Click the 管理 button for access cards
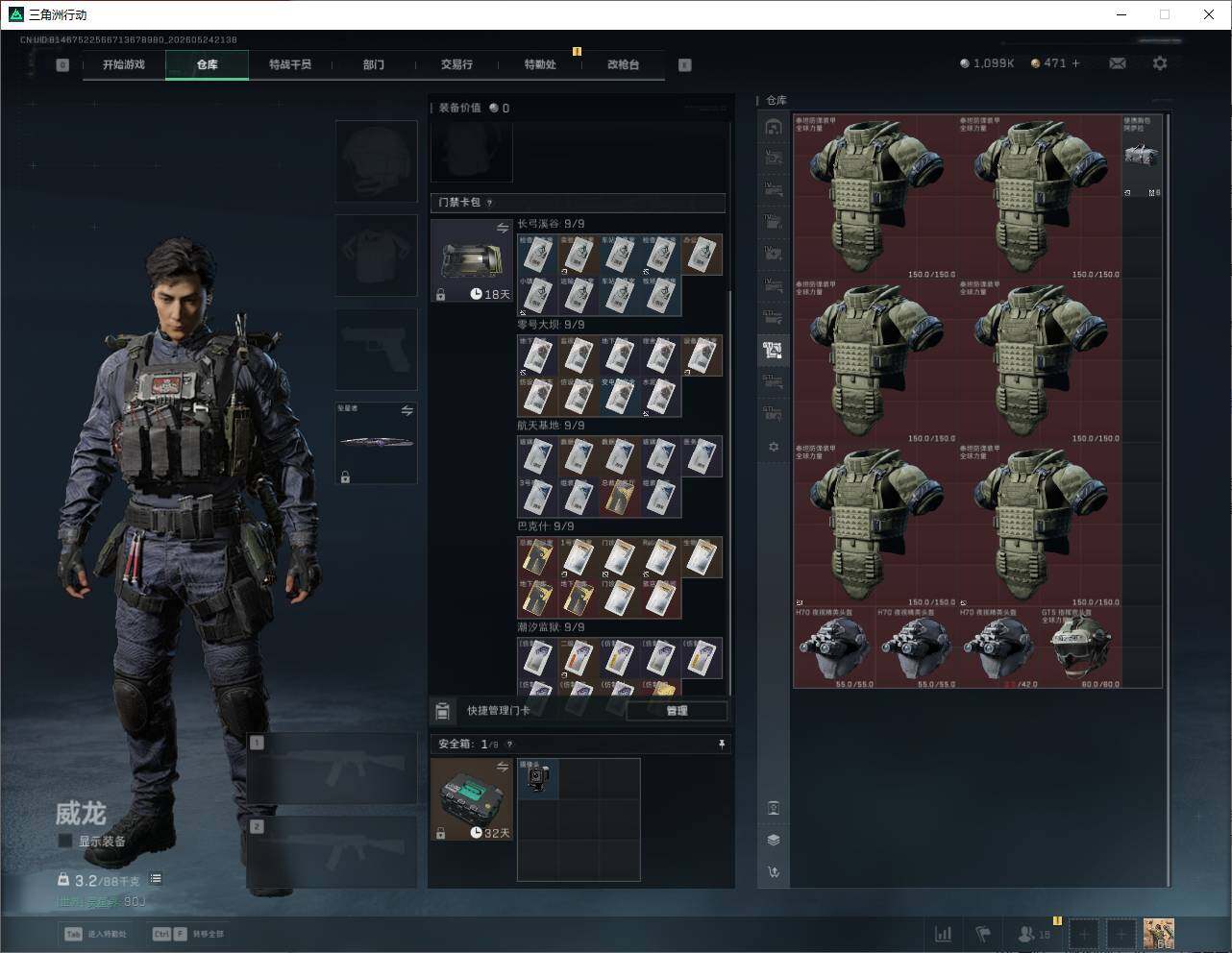The image size is (1232, 953). coord(677,711)
